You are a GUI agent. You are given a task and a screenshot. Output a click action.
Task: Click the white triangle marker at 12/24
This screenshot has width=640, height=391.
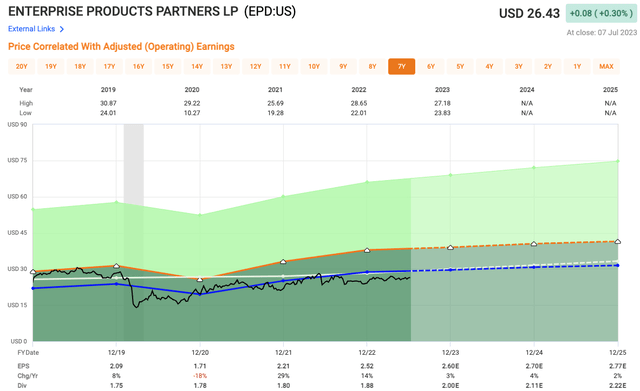(x=534, y=244)
